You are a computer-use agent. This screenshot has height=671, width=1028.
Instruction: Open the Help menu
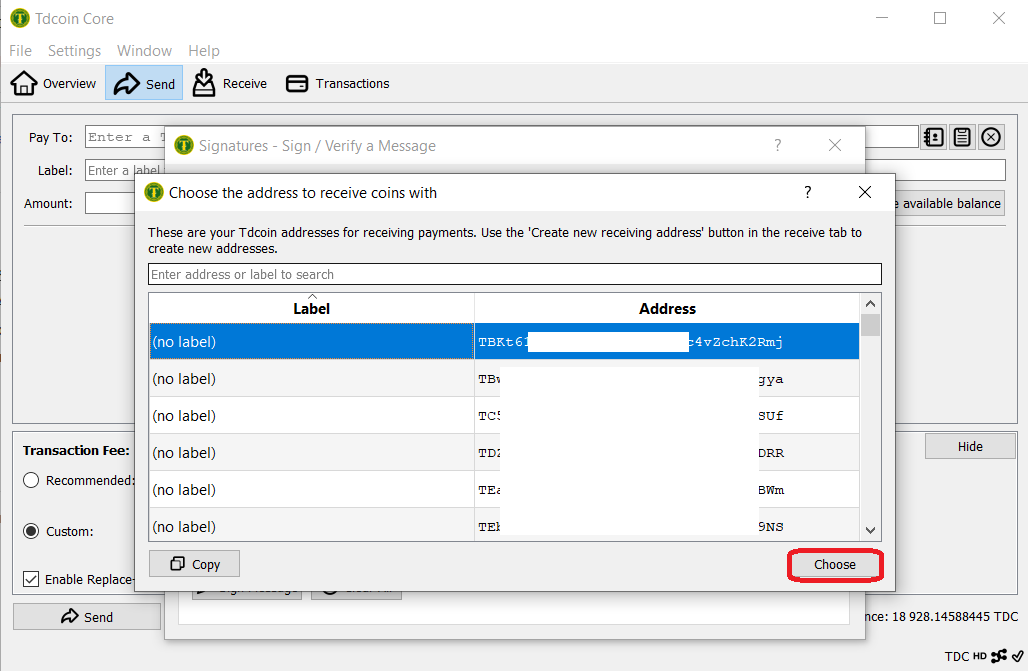click(203, 51)
